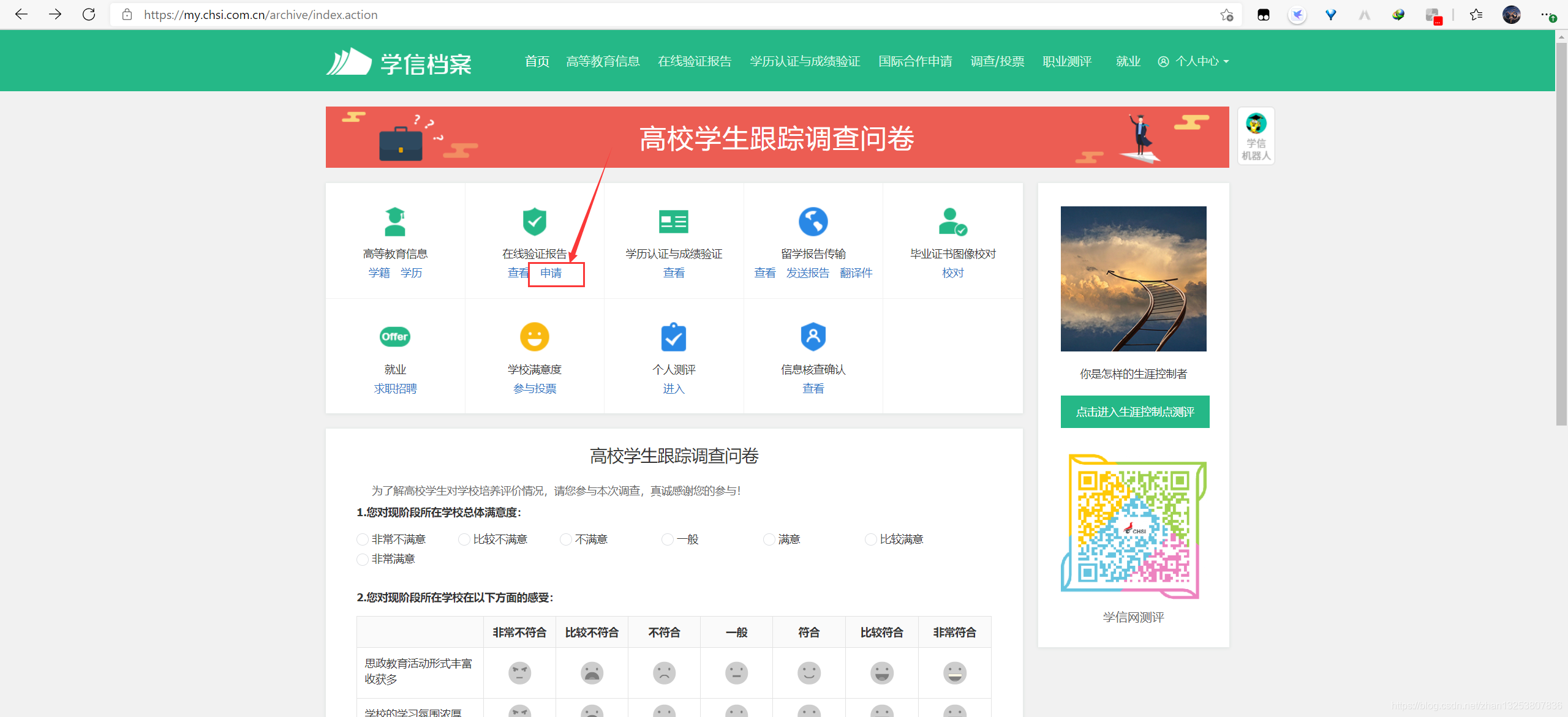This screenshot has width=1568, height=717.
Task: Click the Offer icon for 就业
Action: (x=394, y=336)
